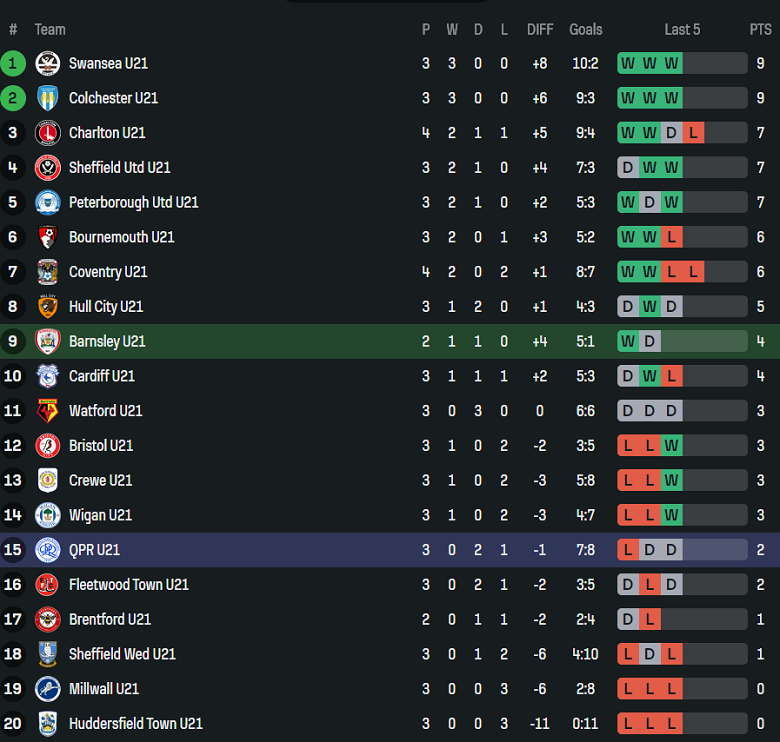Click Coventry U21's latest loss form badge

[693, 272]
